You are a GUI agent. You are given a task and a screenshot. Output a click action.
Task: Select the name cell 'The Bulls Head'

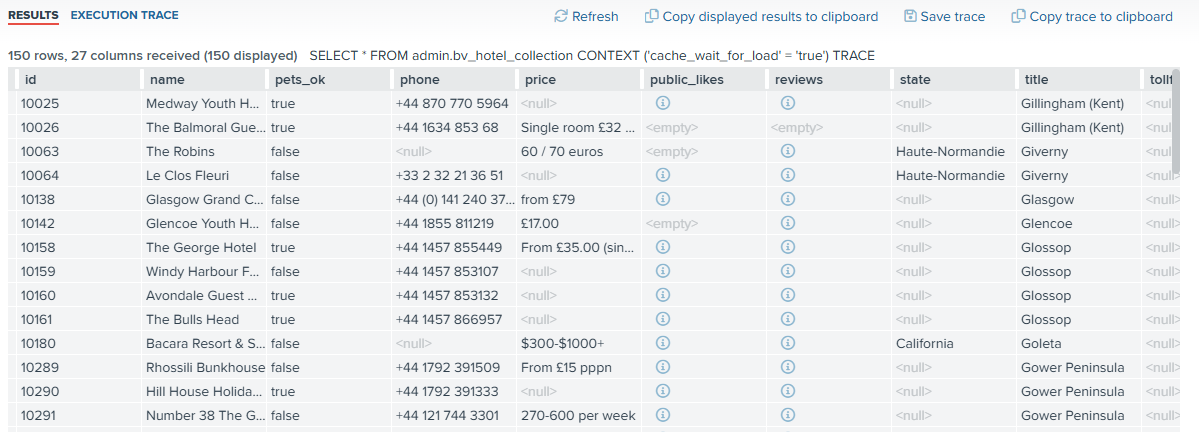[203, 319]
